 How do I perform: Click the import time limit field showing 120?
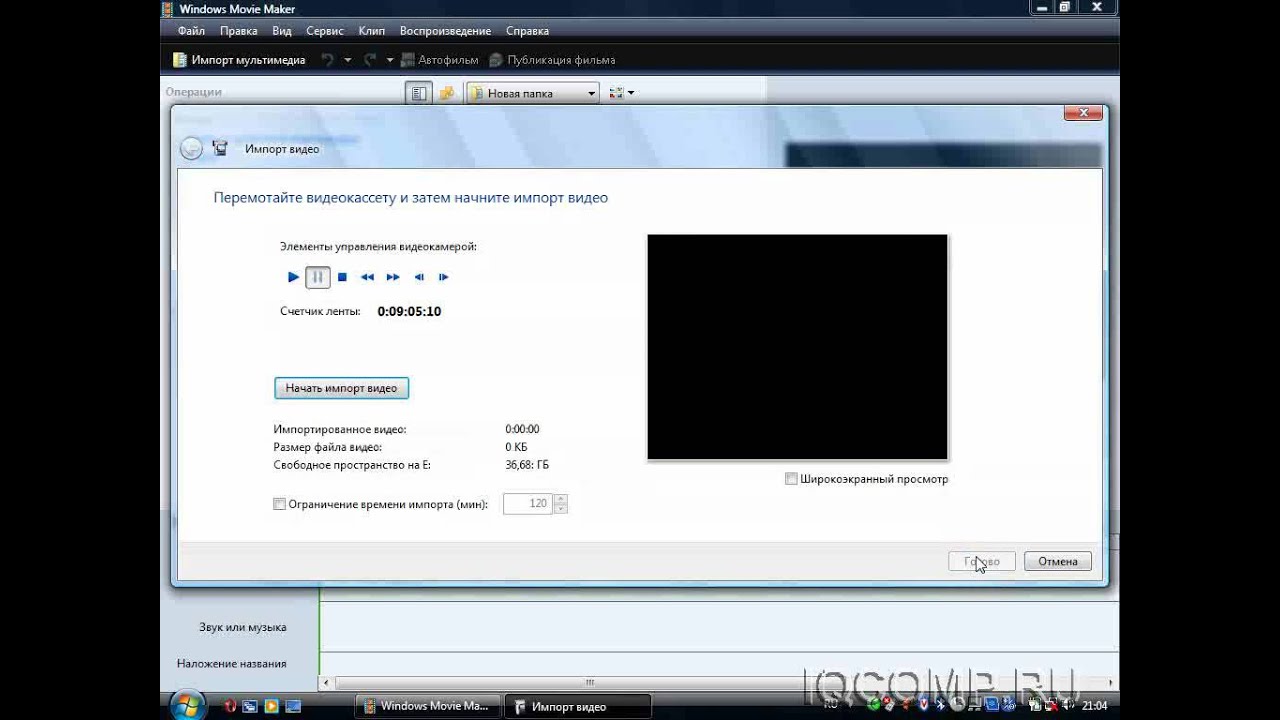528,504
